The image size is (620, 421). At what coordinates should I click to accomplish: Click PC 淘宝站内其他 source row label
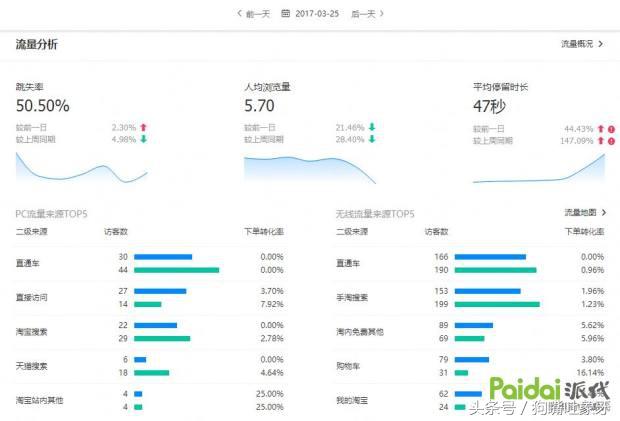tap(40, 400)
